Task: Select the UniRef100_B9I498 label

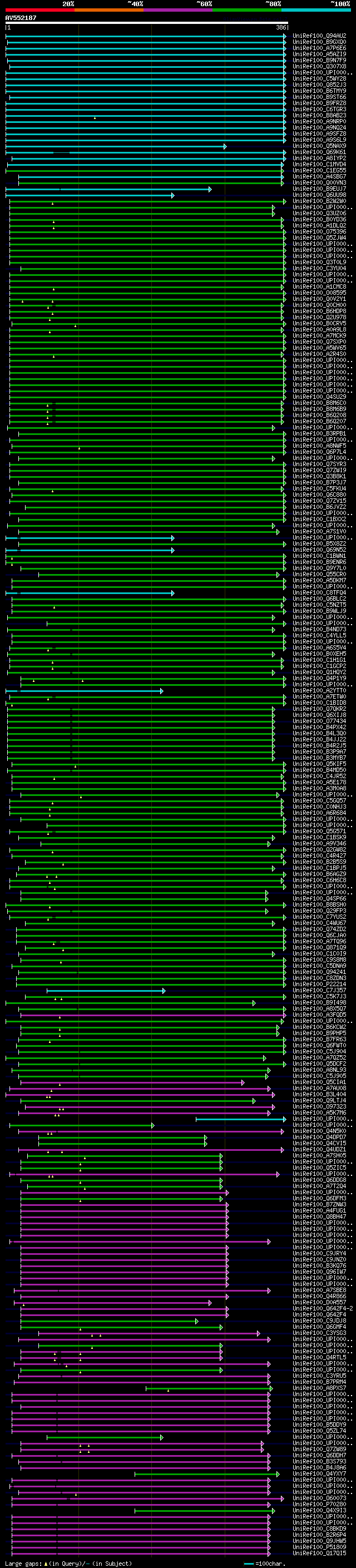Action: click(x=319, y=1002)
